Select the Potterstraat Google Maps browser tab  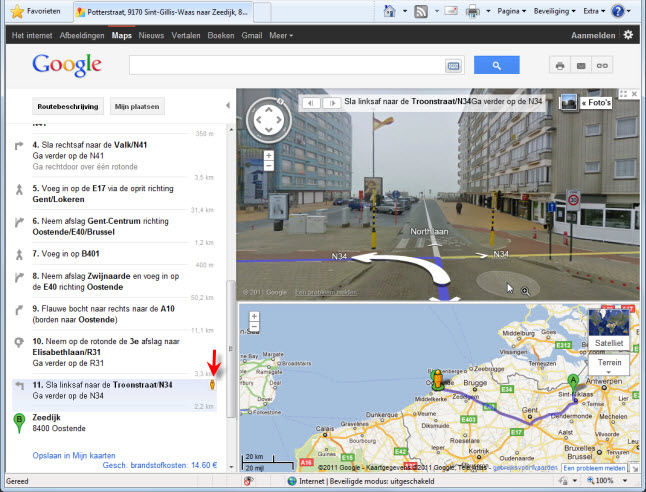pos(163,12)
